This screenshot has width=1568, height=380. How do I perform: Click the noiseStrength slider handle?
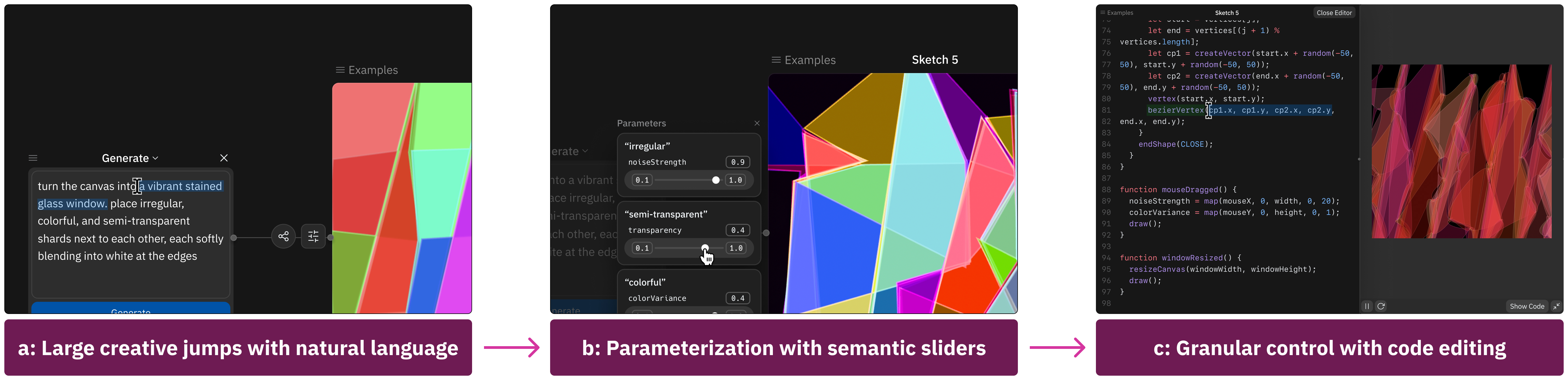click(x=716, y=180)
